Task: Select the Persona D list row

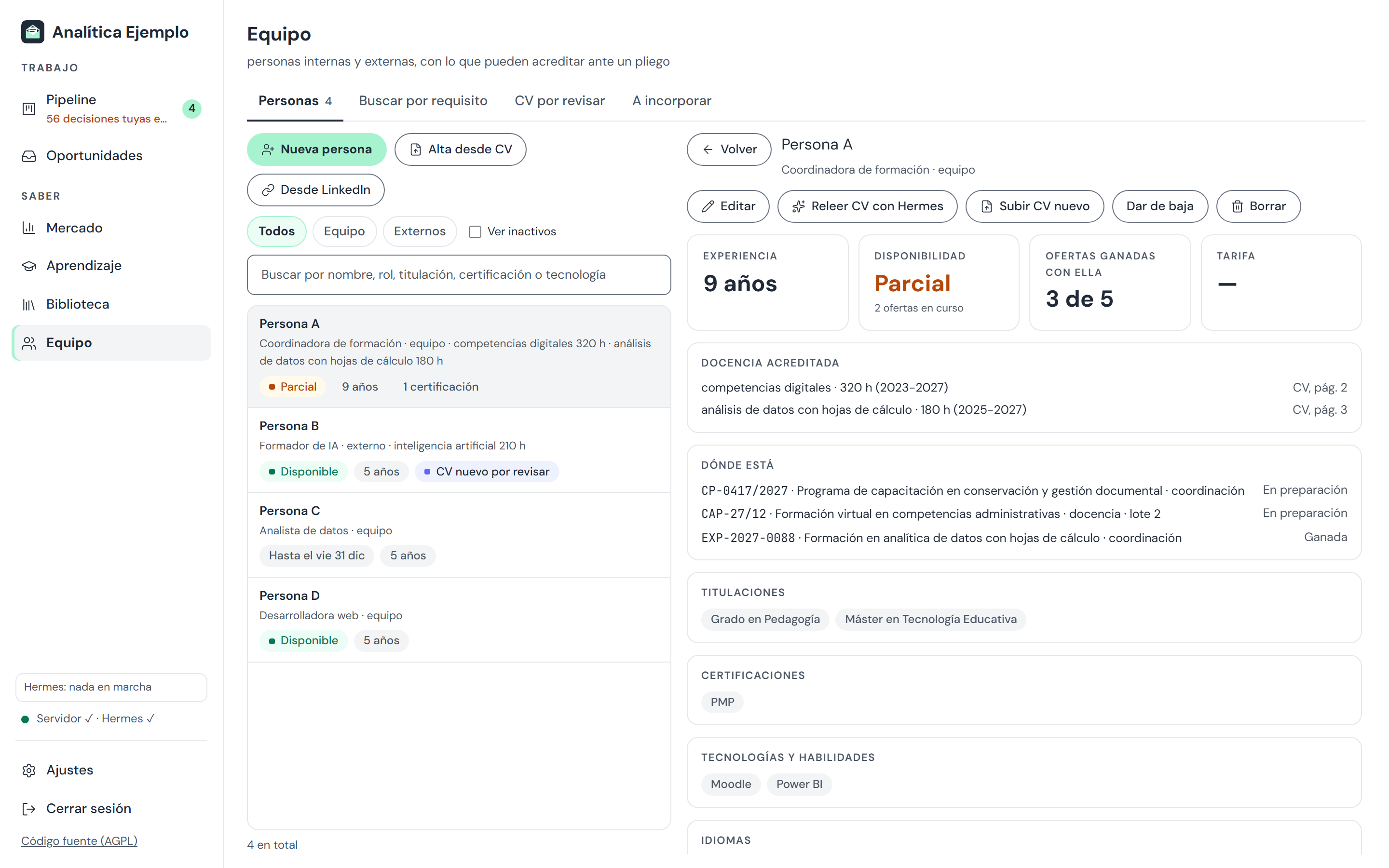Action: [x=459, y=620]
